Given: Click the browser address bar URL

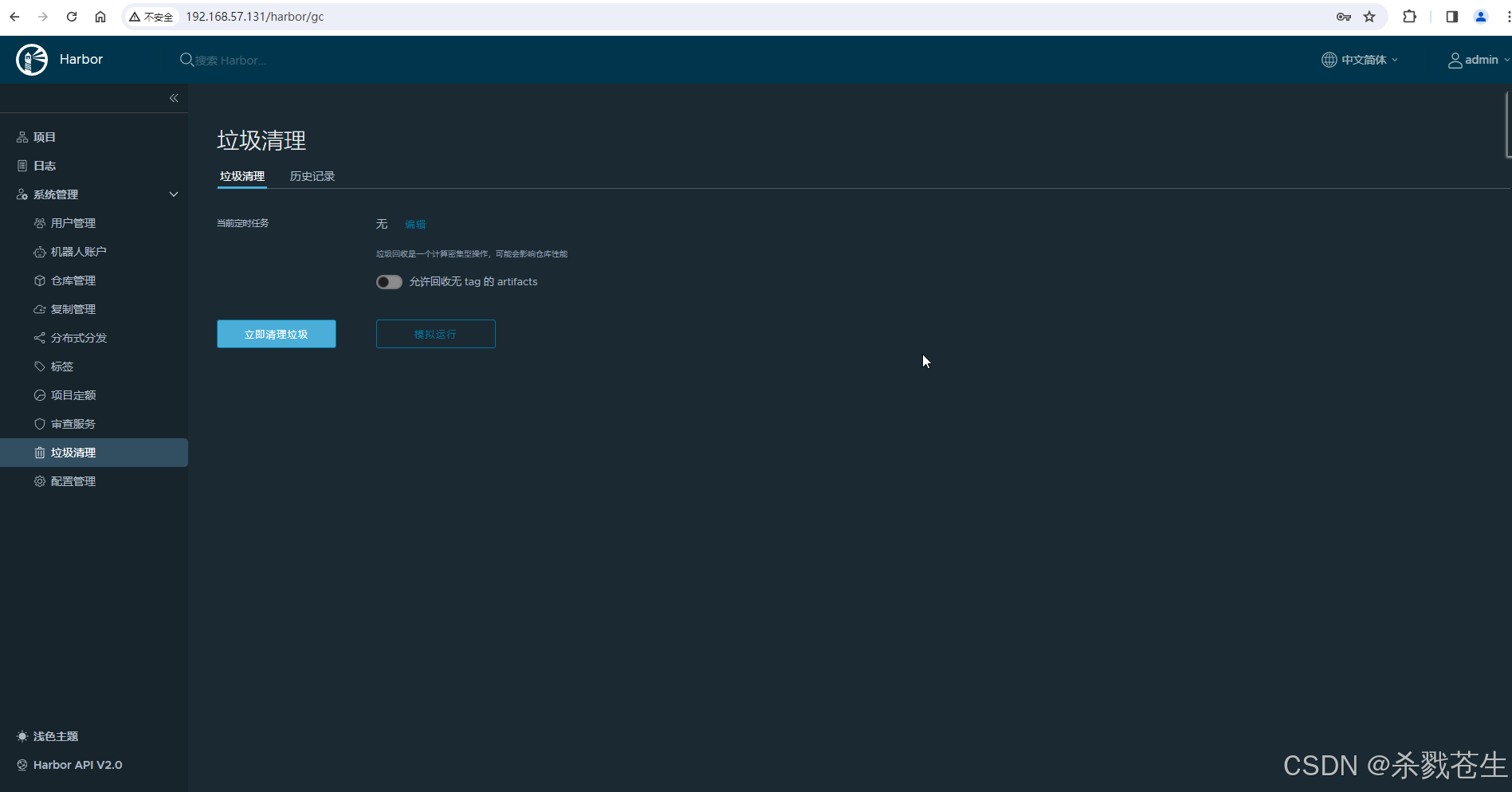Looking at the screenshot, I should coord(255,17).
